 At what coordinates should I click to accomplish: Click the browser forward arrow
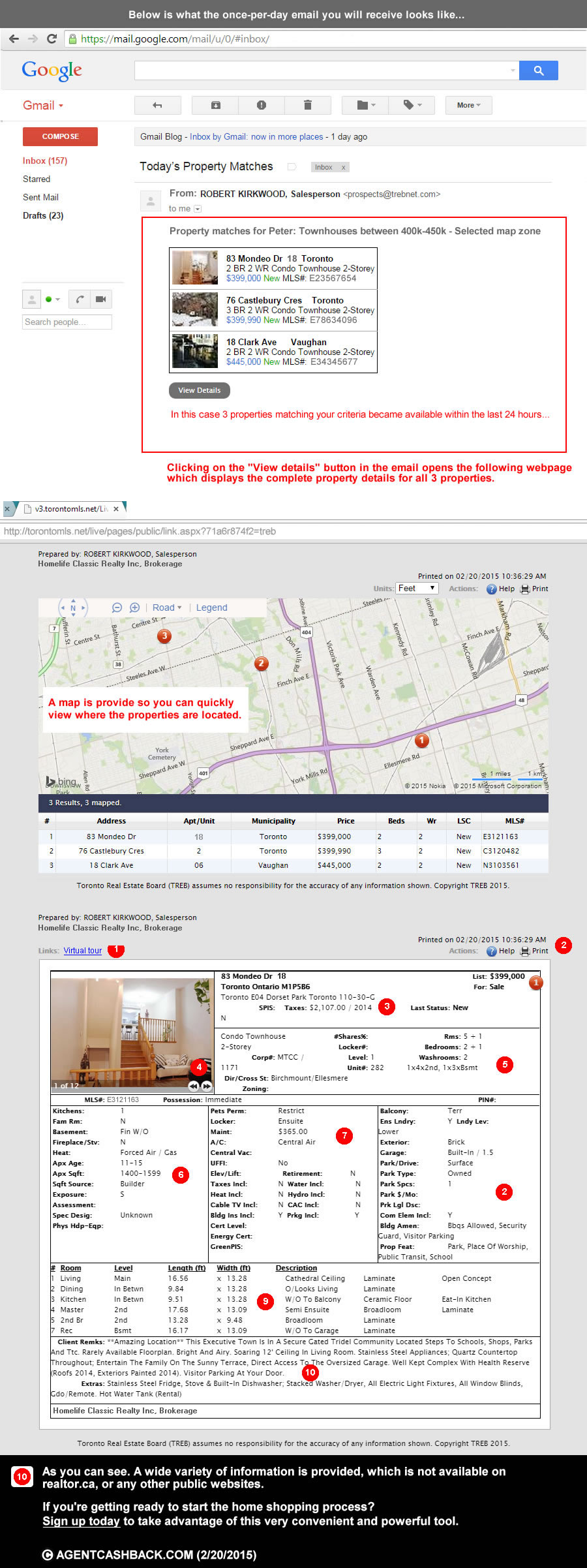pyautogui.click(x=33, y=38)
